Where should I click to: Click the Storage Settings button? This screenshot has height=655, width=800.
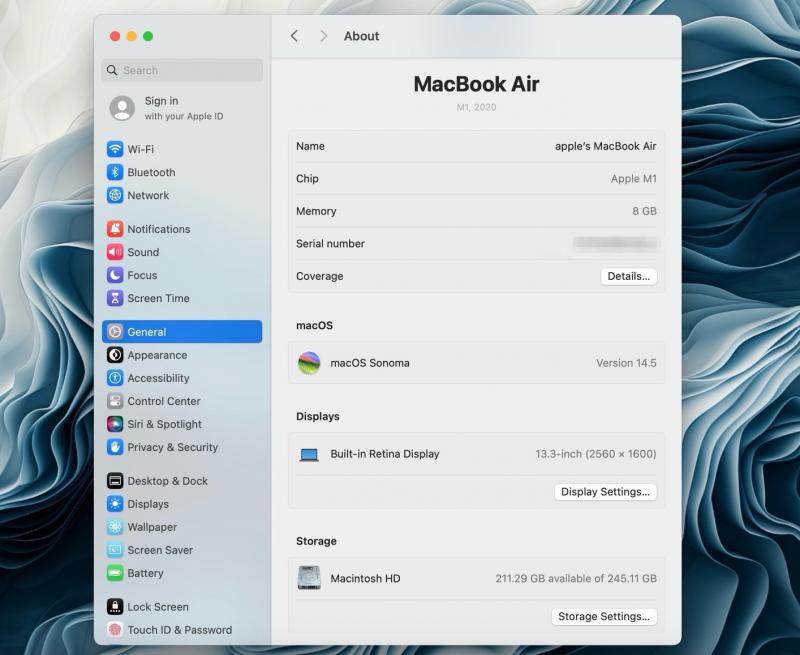coord(604,617)
